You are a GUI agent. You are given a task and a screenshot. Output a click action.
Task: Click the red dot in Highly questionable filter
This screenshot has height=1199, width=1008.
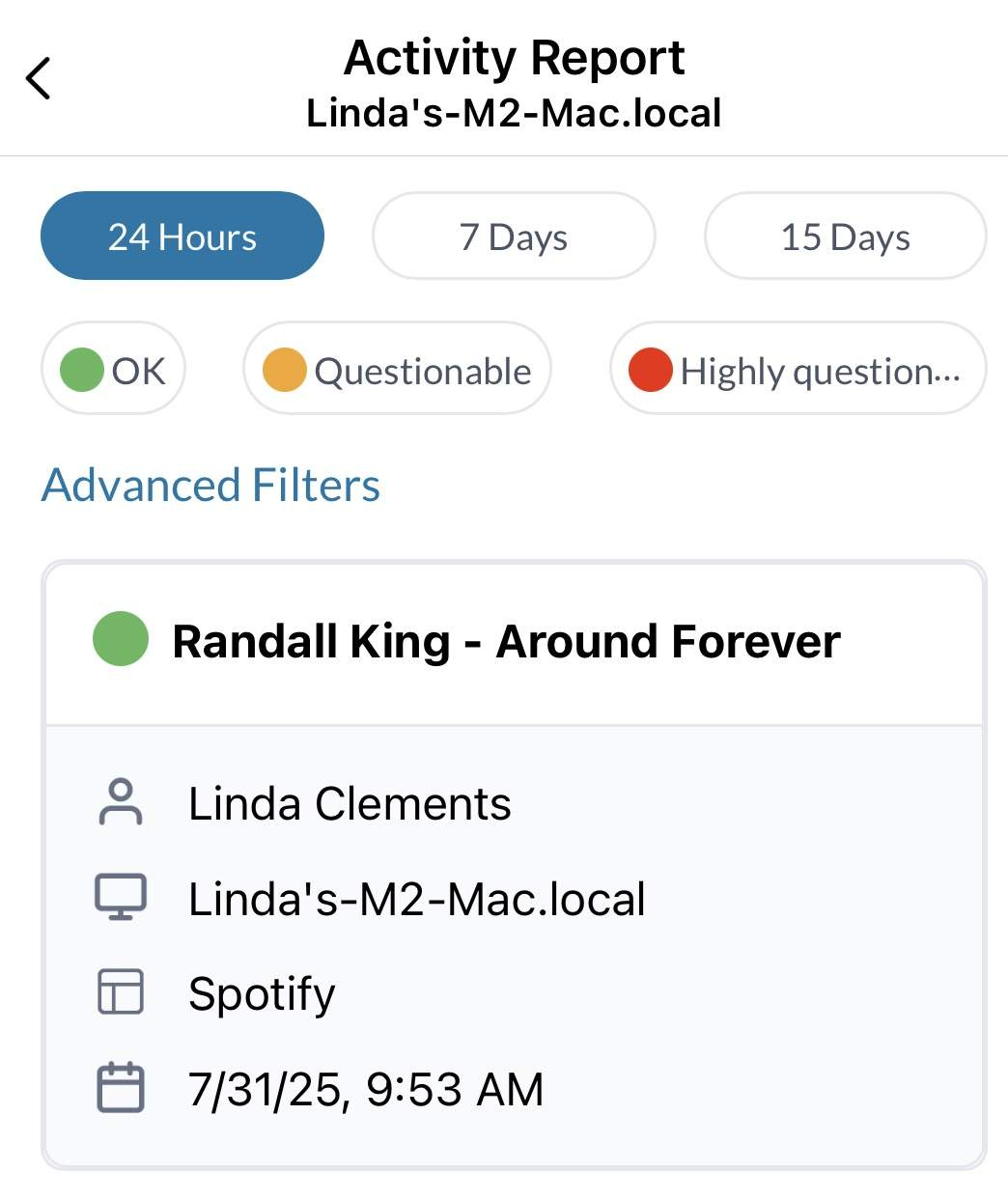(x=651, y=370)
